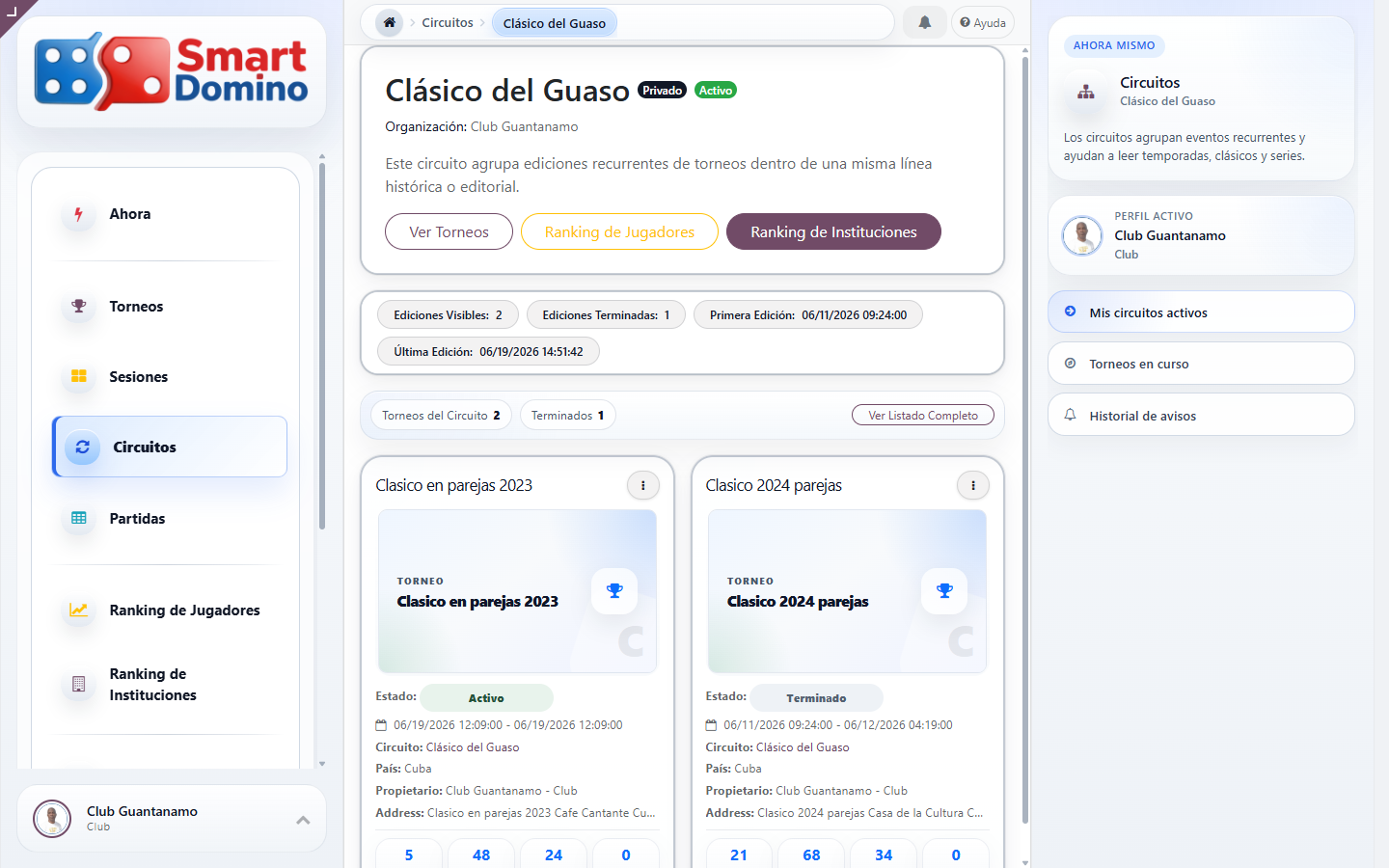
Task: Open Historial de avisos
Action: [x=1201, y=415]
